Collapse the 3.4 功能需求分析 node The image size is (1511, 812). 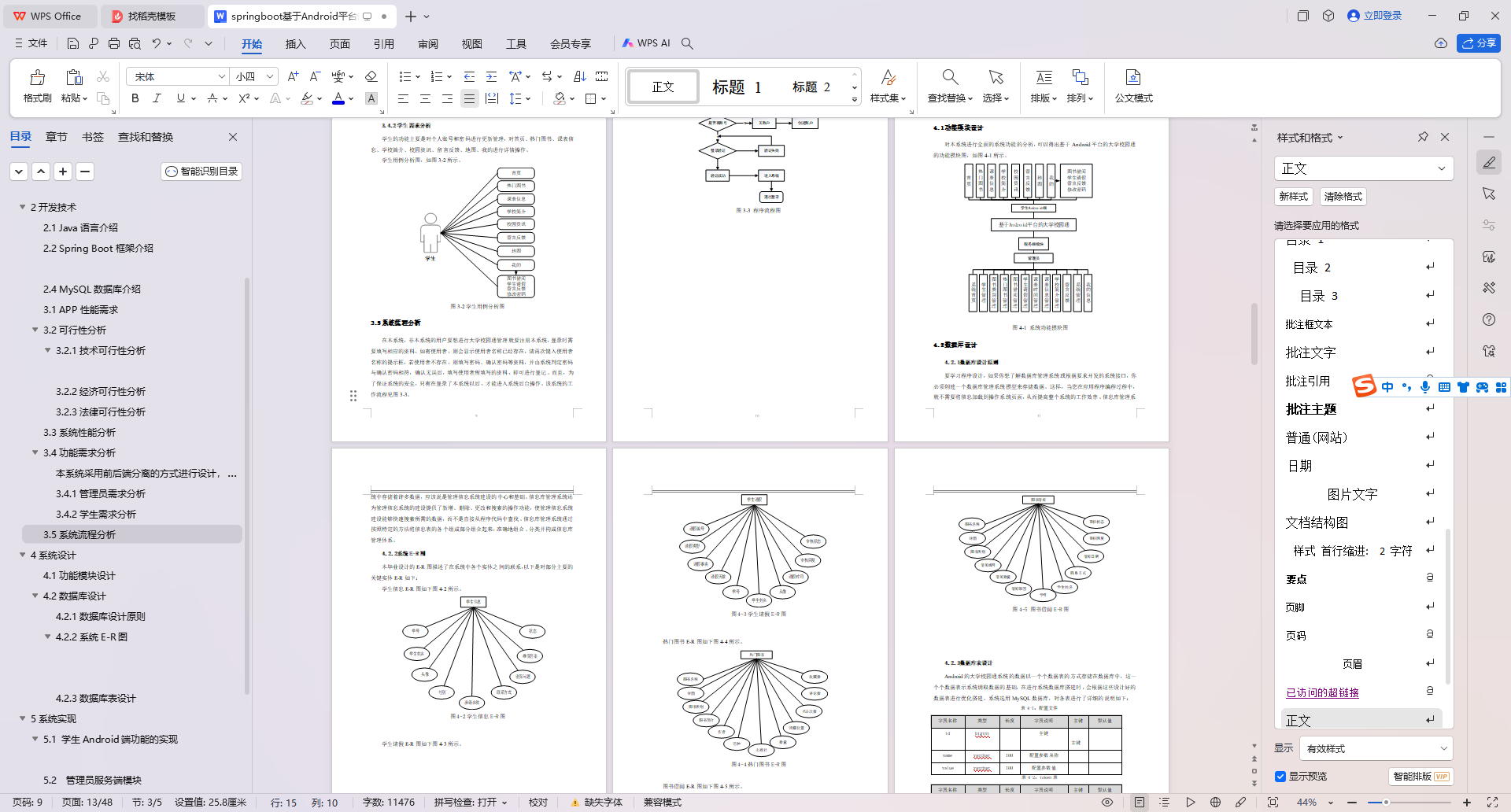[x=35, y=452]
